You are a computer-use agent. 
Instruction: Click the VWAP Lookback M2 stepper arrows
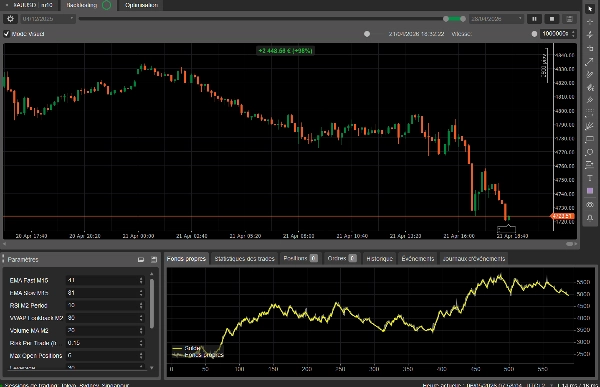click(x=141, y=318)
